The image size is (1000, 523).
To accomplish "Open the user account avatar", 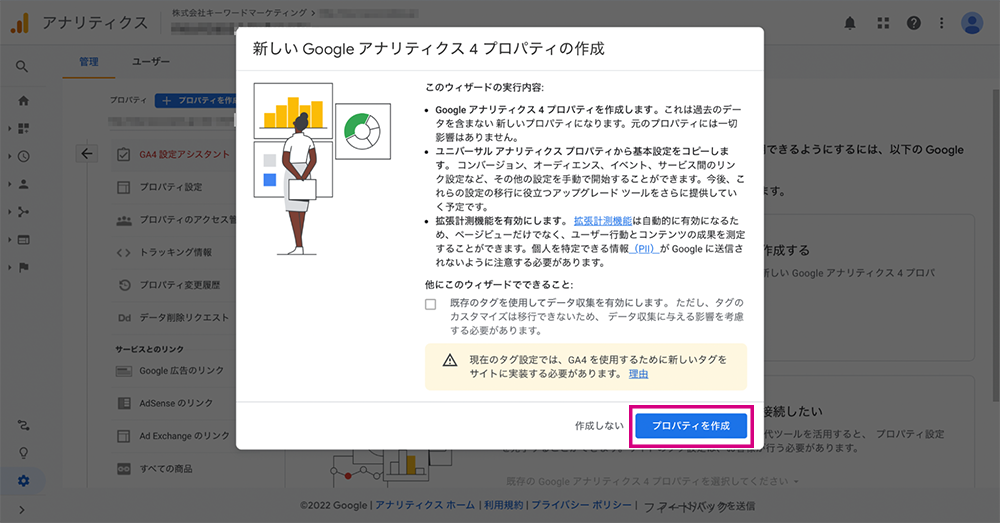I will 972,24.
